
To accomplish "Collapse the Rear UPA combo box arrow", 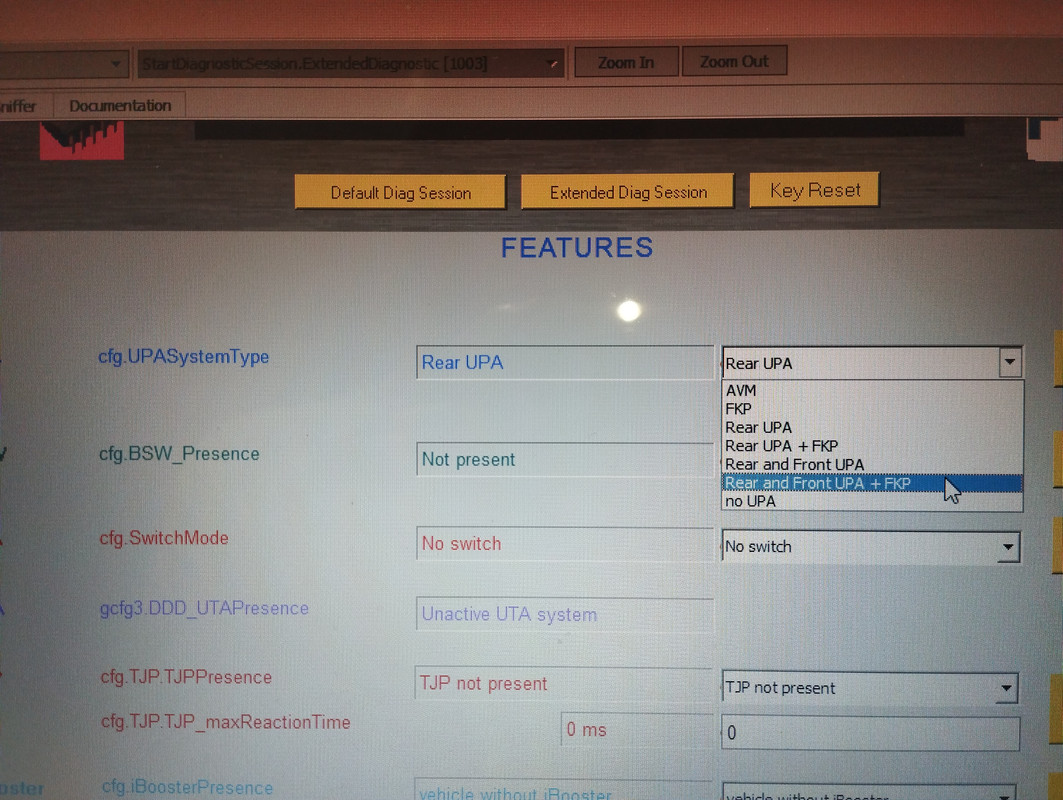I will click(x=1009, y=362).
